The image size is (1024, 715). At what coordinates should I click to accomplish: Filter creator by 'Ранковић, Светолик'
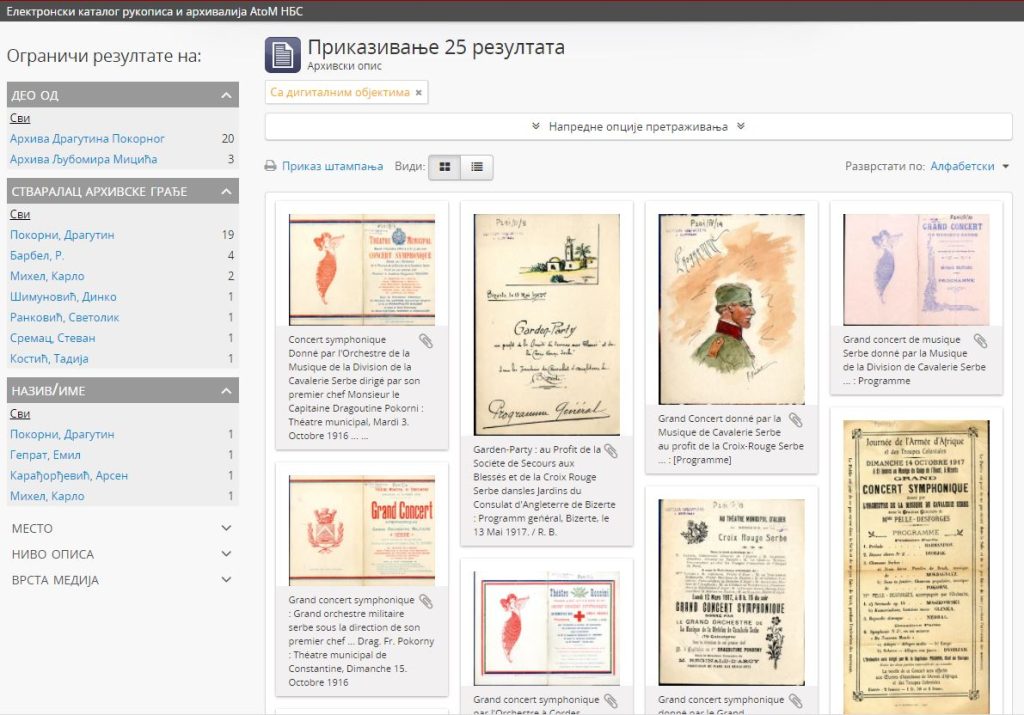[65, 317]
